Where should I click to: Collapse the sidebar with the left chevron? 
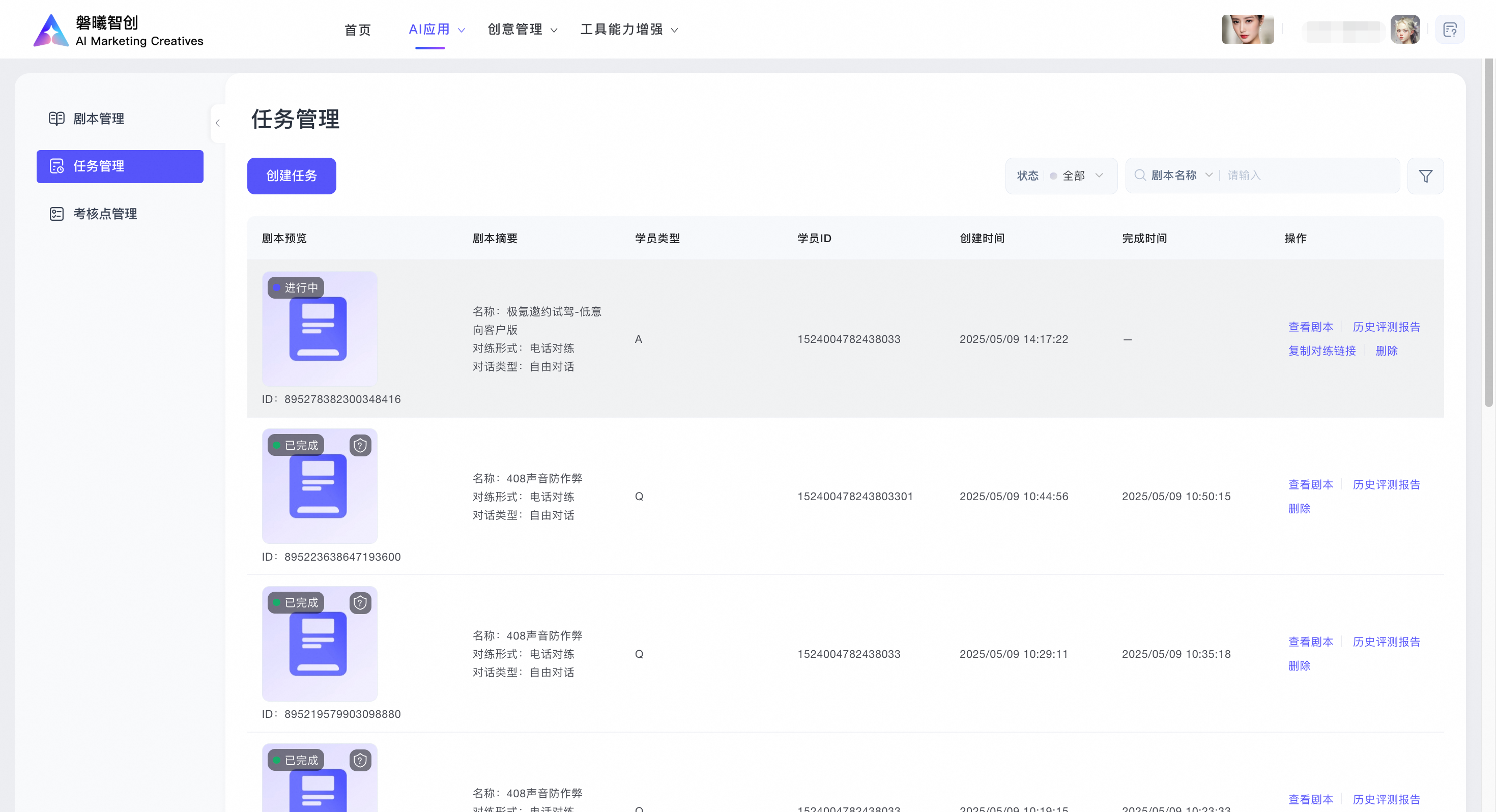pyautogui.click(x=218, y=123)
